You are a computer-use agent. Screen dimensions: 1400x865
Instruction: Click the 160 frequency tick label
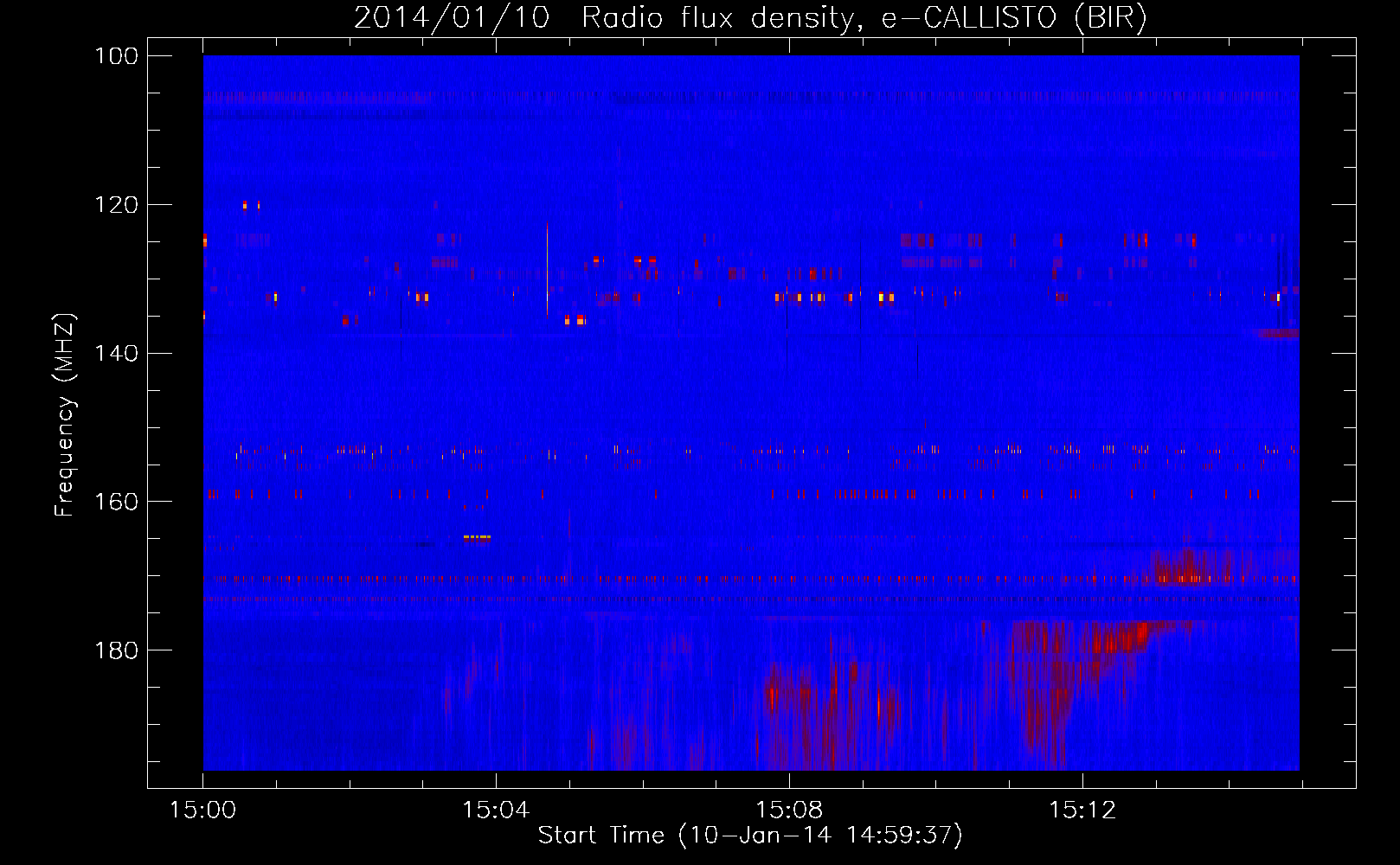point(117,502)
